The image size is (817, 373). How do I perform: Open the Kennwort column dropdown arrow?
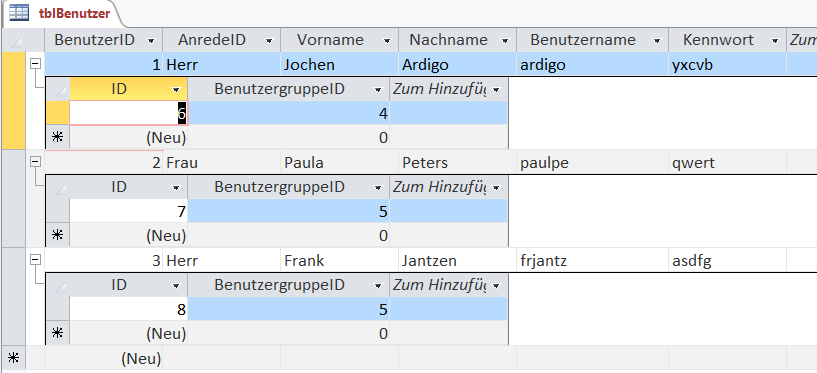(x=775, y=41)
